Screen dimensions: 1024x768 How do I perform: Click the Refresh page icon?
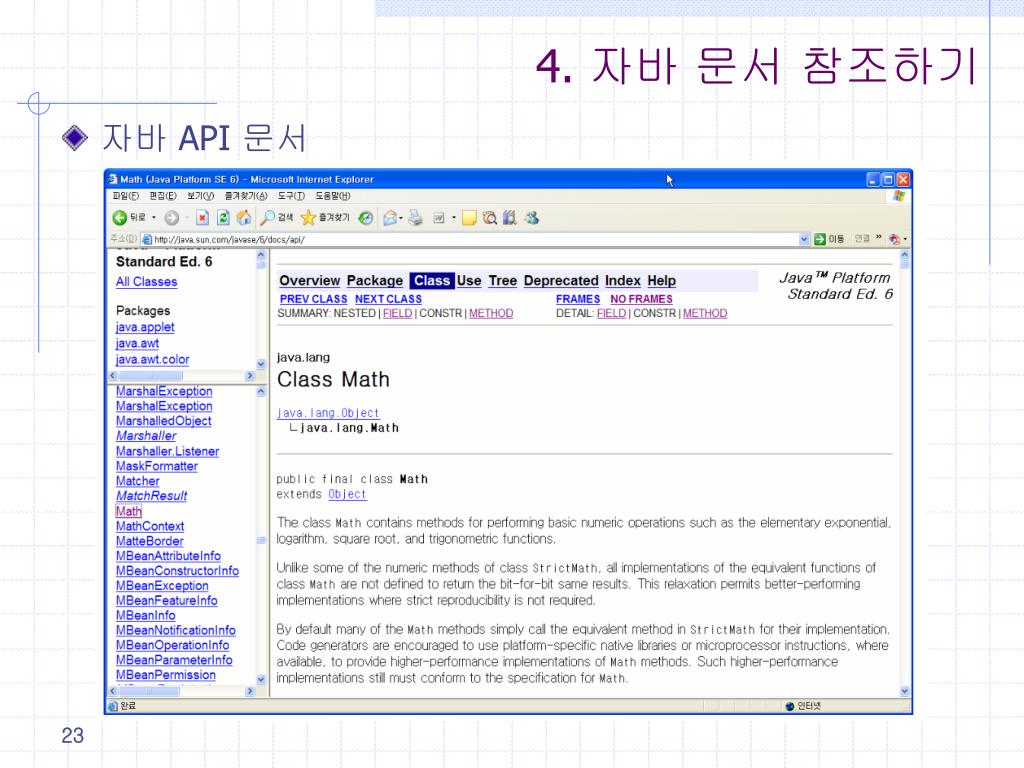[223, 217]
